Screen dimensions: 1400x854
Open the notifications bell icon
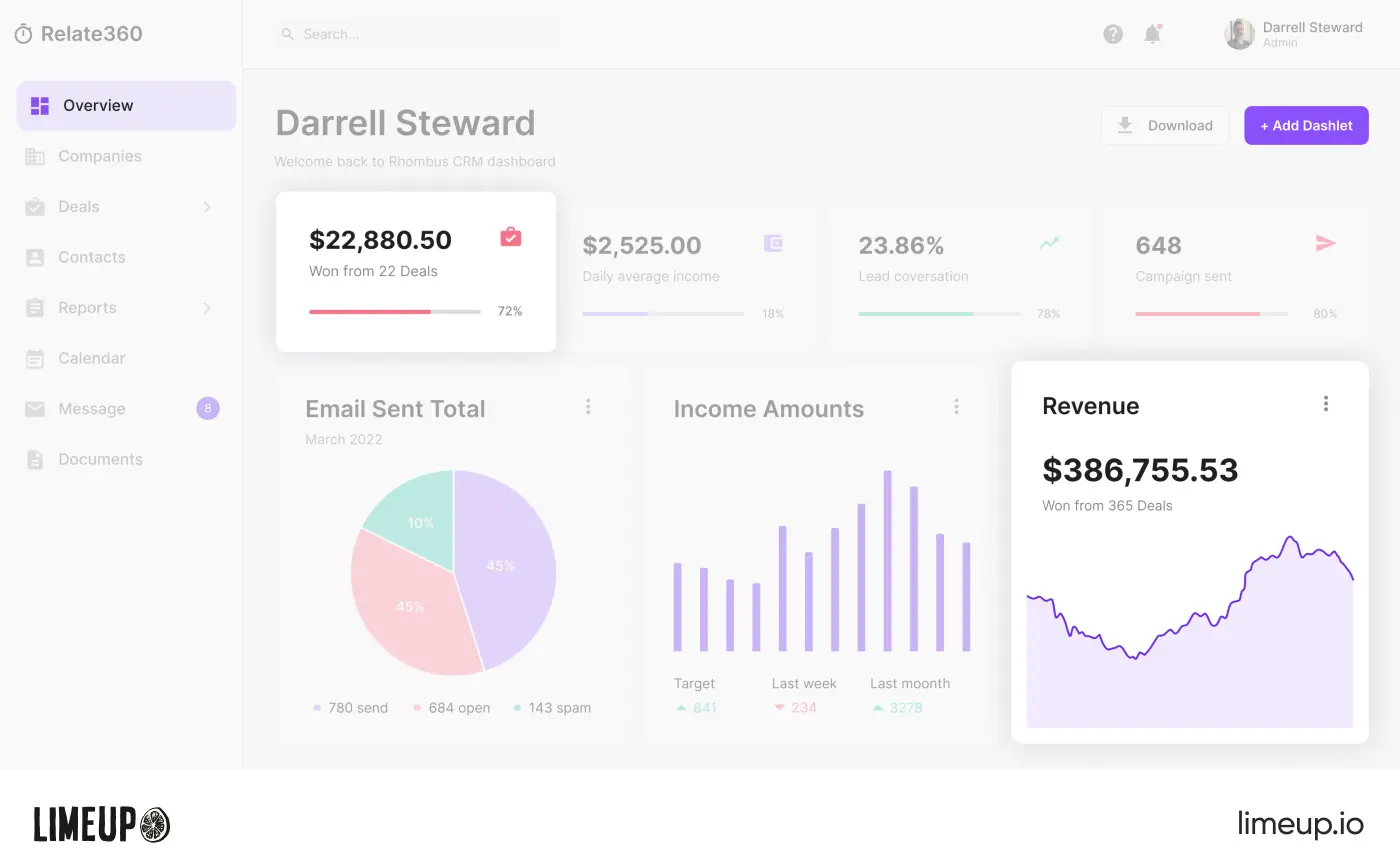coord(1153,34)
